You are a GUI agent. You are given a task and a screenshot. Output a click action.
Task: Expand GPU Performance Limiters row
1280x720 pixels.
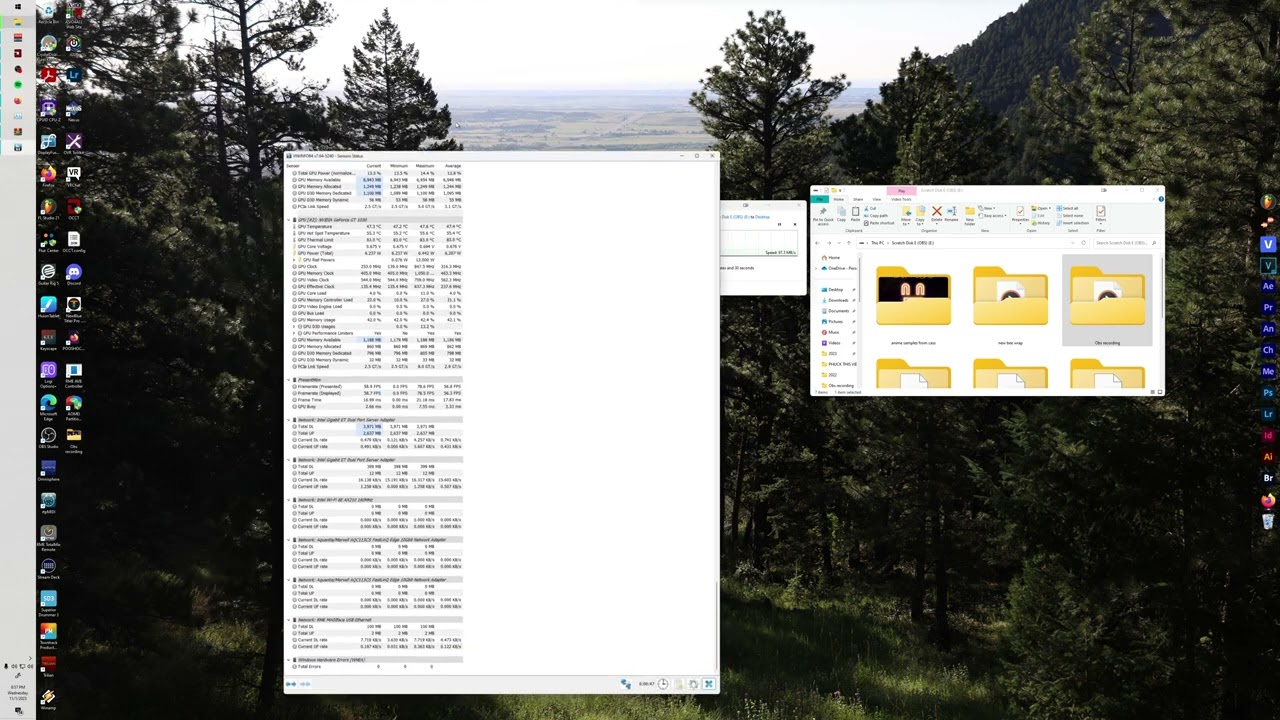pos(294,333)
